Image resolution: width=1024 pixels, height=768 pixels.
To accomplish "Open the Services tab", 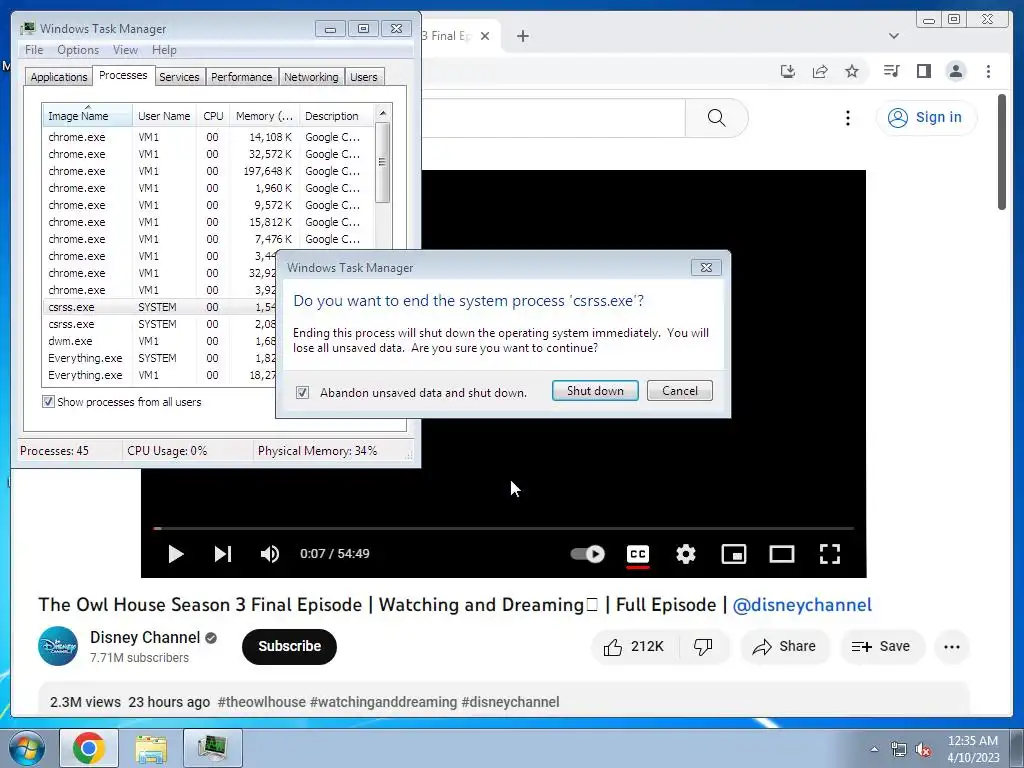I will (179, 77).
